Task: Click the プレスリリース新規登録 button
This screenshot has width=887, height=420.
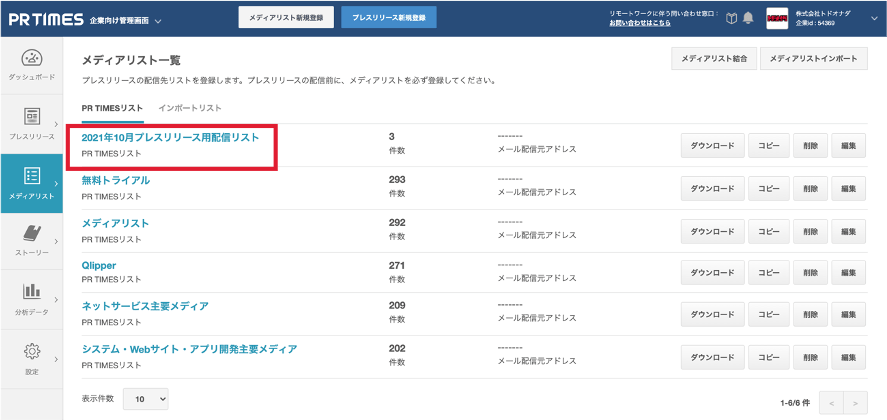Action: [x=389, y=18]
